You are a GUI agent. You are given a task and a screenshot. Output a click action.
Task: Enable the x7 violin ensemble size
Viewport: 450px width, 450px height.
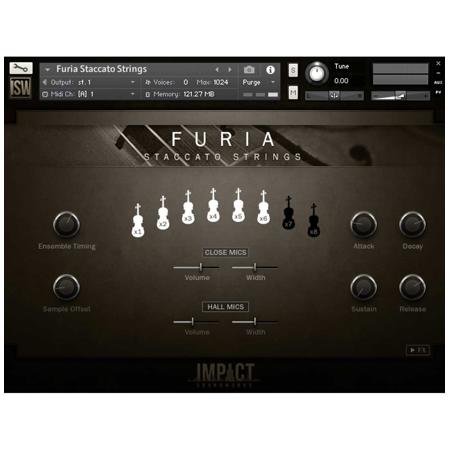click(289, 212)
